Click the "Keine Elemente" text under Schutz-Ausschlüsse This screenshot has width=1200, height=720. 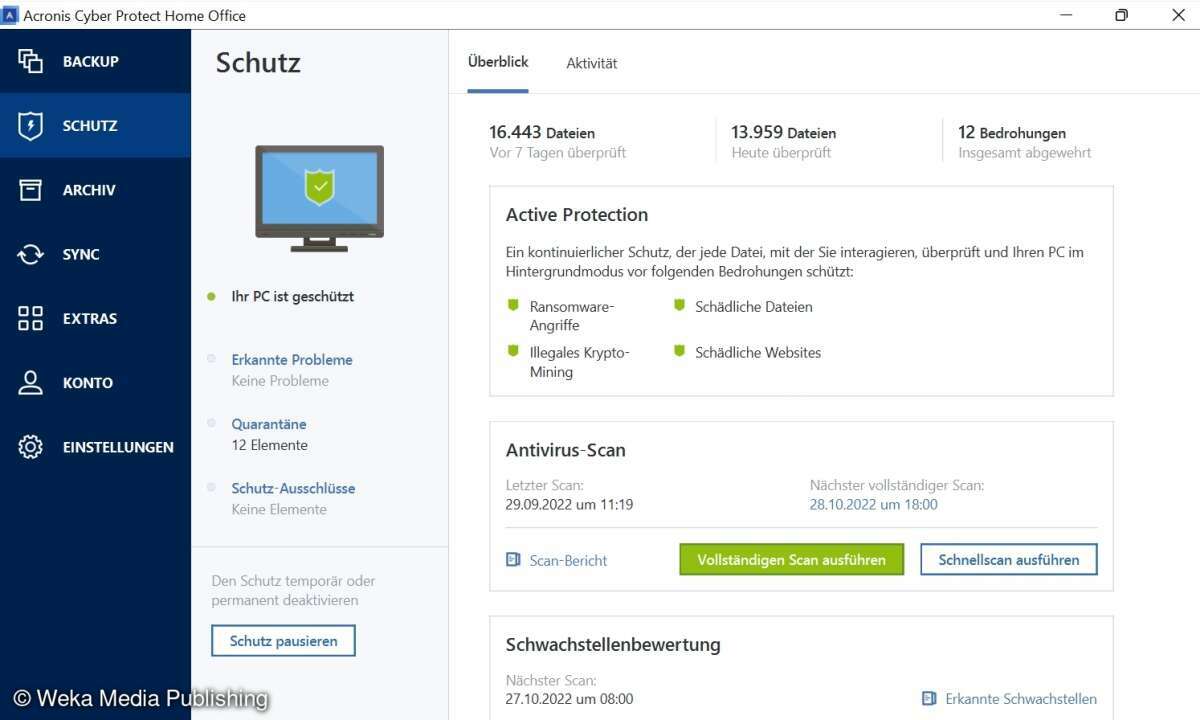(x=279, y=510)
